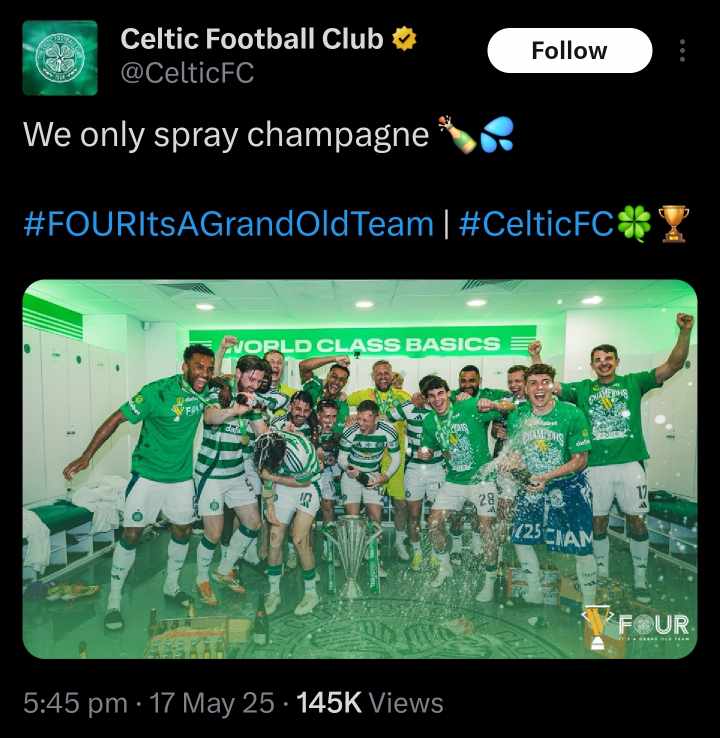Click the four-leaf clover emoji
720x738 pixels.
pyautogui.click(x=634, y=225)
